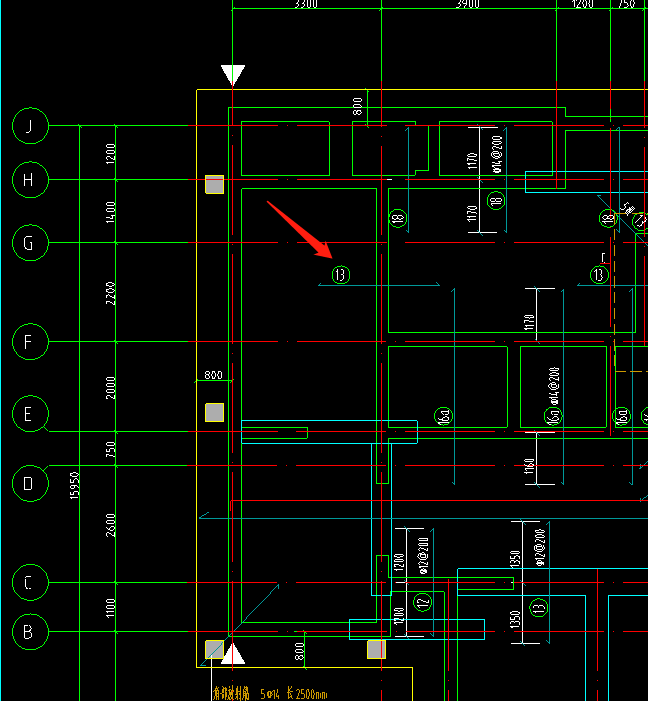The width and height of the screenshot is (648, 701).
Task: Pick the axis bubble labeled C
Action: click(x=30, y=583)
